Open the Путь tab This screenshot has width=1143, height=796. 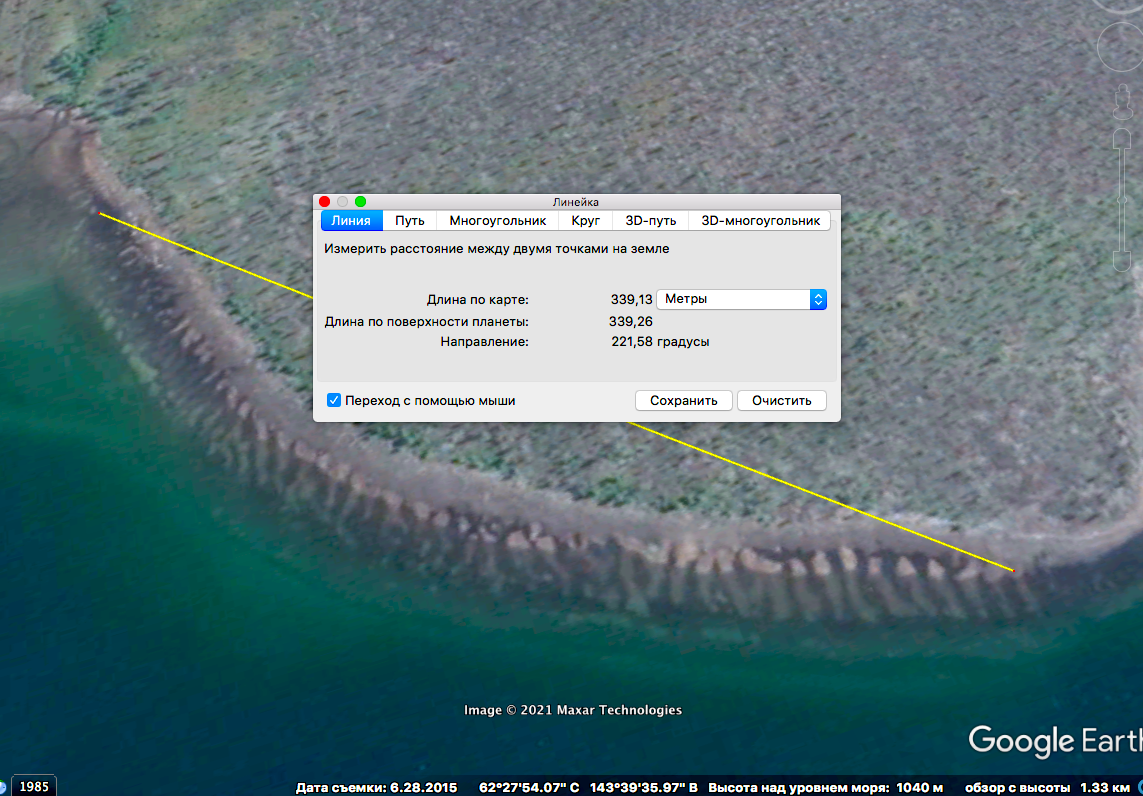pos(410,221)
